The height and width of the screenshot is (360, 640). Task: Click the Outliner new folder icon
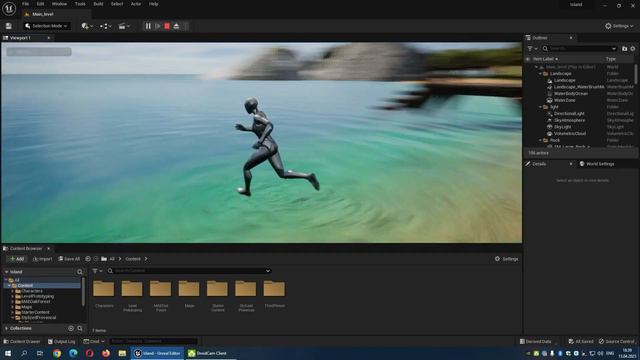(x=624, y=49)
